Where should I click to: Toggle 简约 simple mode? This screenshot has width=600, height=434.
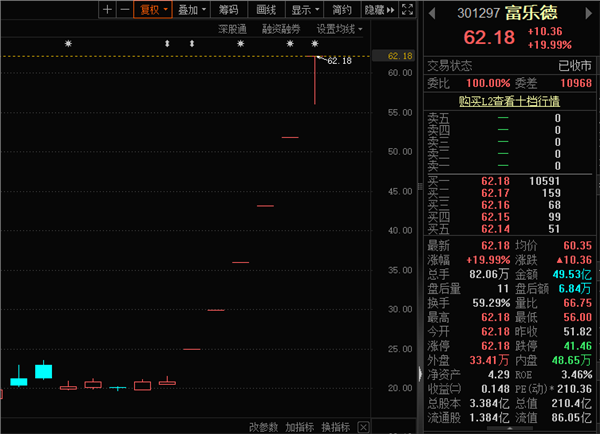(x=342, y=9)
